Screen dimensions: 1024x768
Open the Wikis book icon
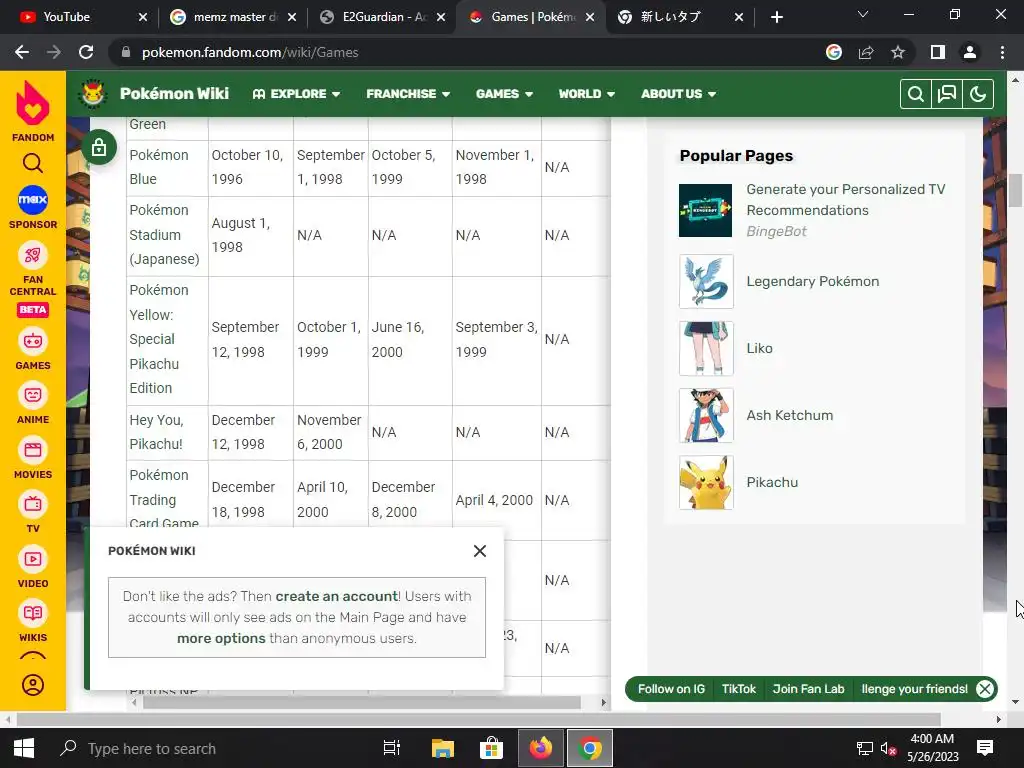[x=33, y=613]
